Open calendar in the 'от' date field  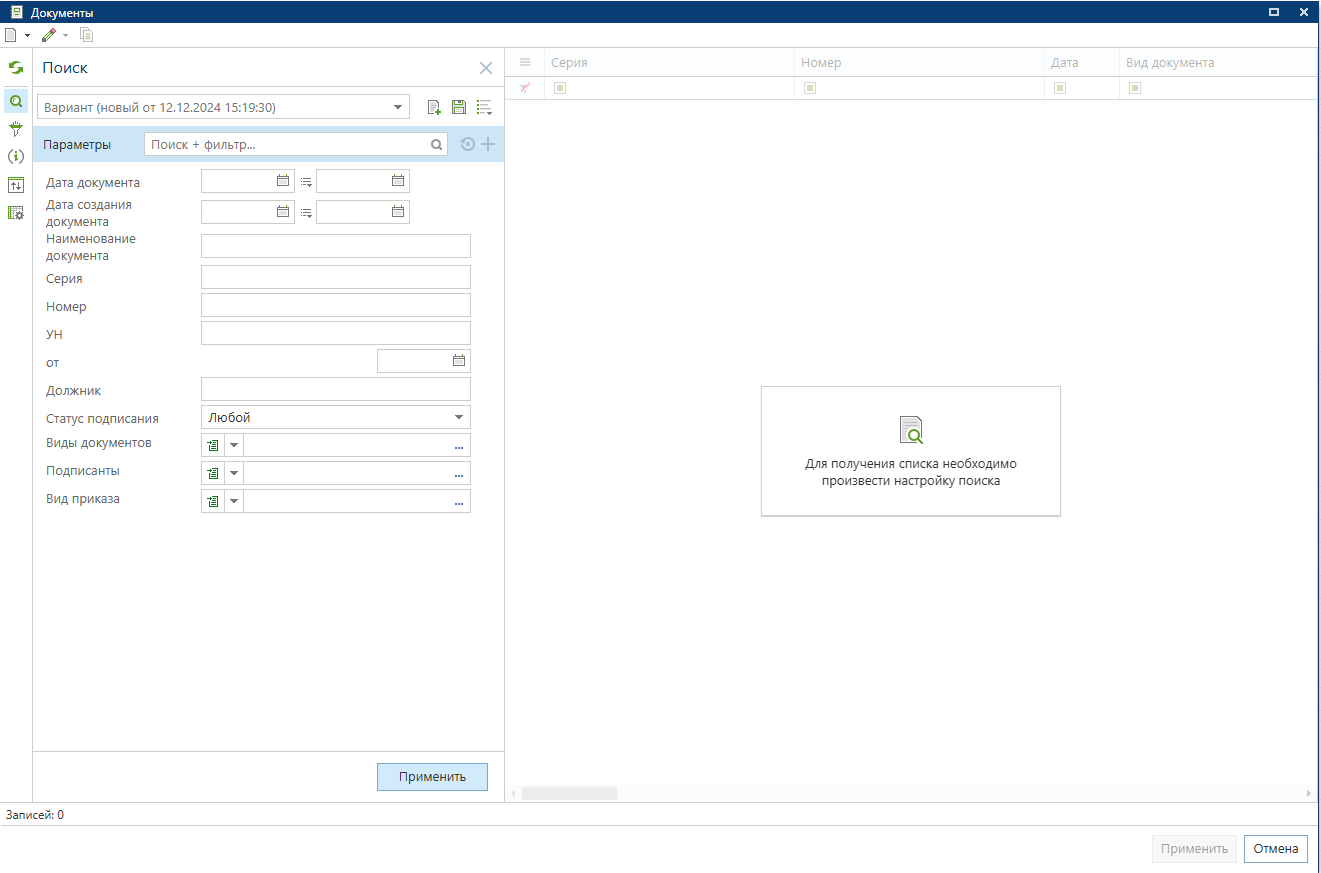point(459,360)
